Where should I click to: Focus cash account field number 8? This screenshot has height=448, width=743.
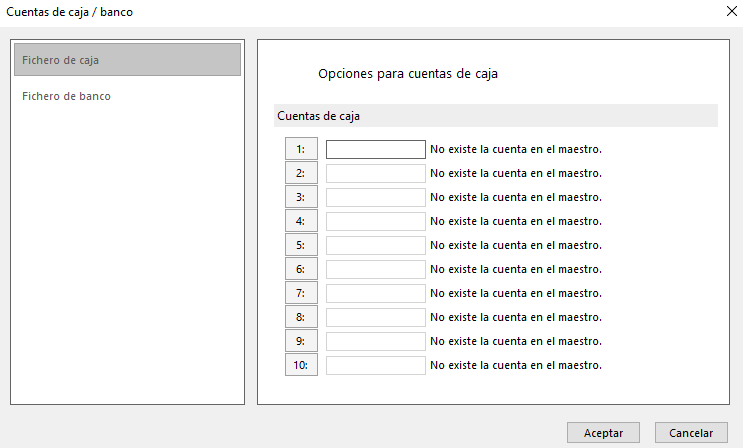[376, 318]
